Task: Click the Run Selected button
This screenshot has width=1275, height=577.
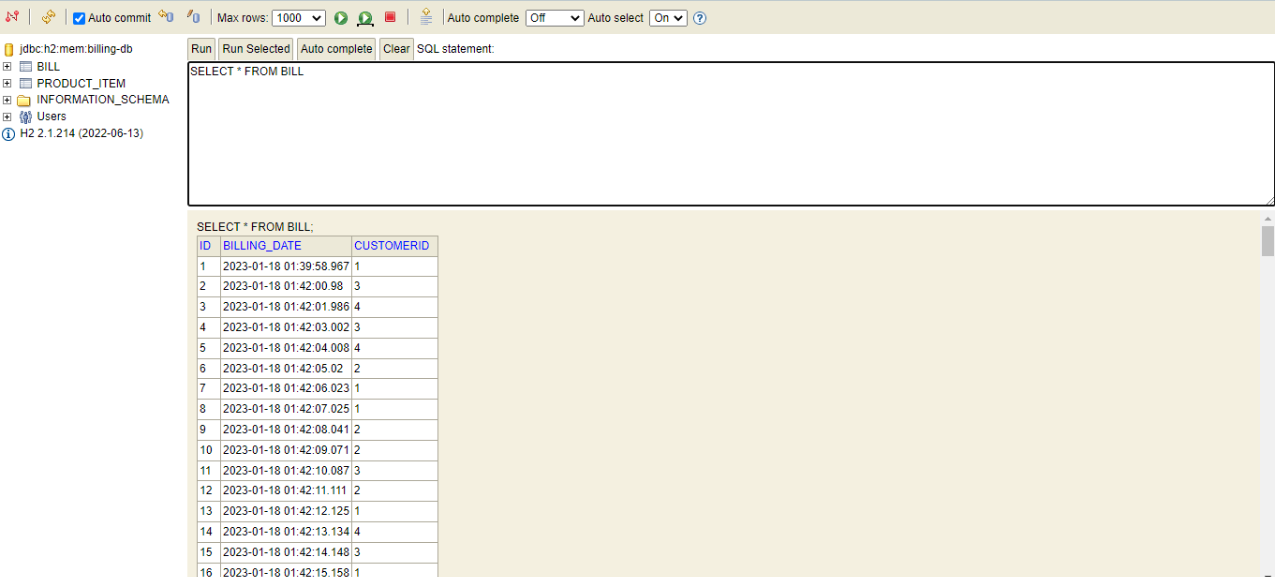Action: (256, 49)
